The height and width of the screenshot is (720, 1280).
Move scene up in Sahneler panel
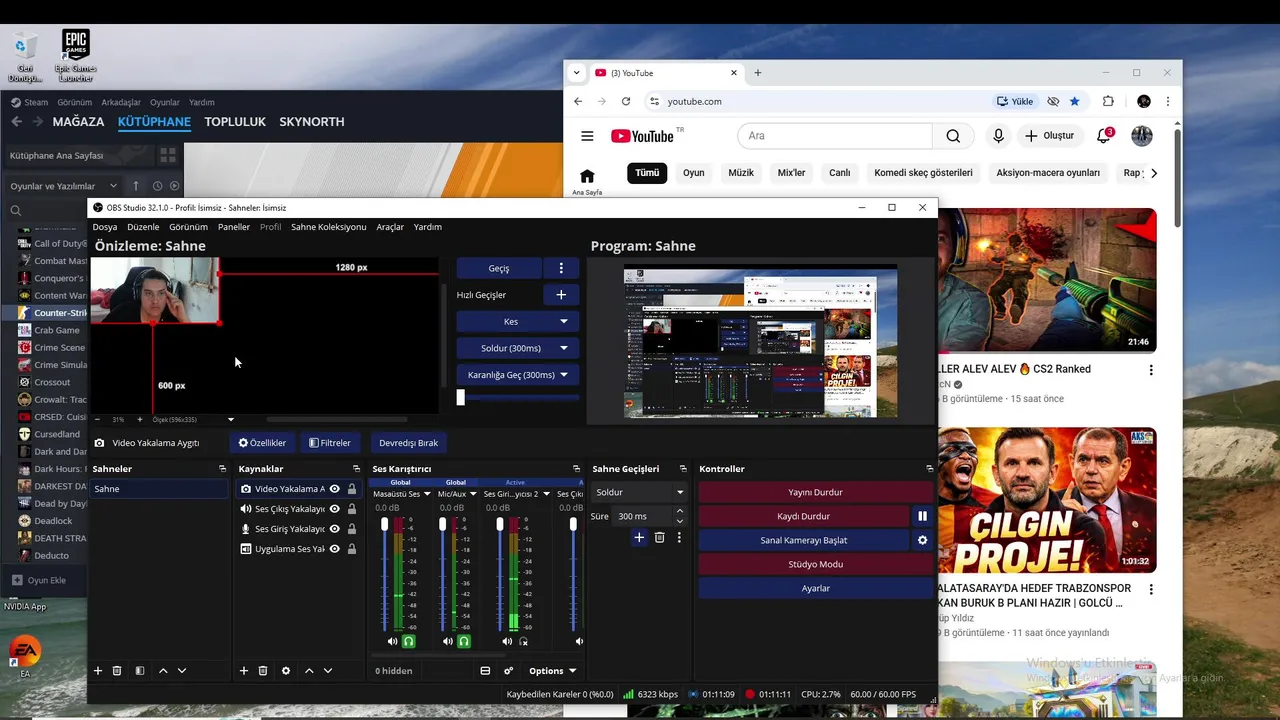pos(163,671)
